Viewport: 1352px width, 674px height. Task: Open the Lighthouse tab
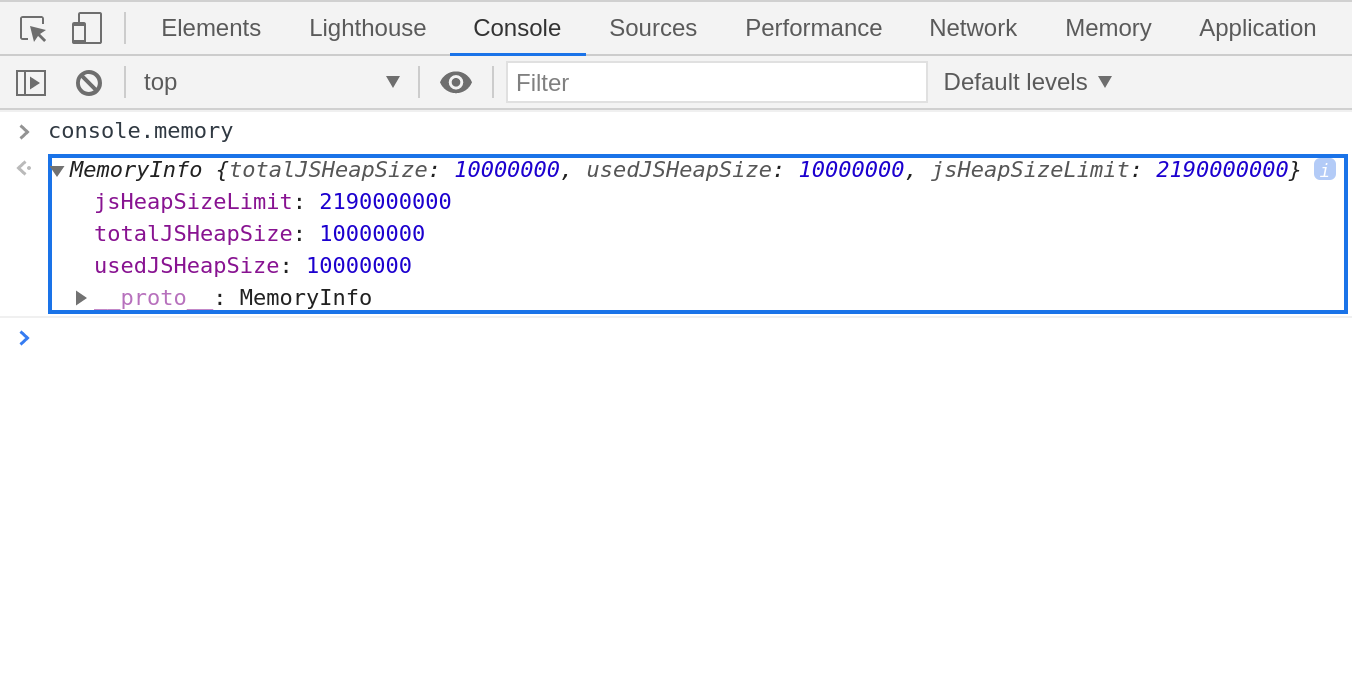coord(367,28)
